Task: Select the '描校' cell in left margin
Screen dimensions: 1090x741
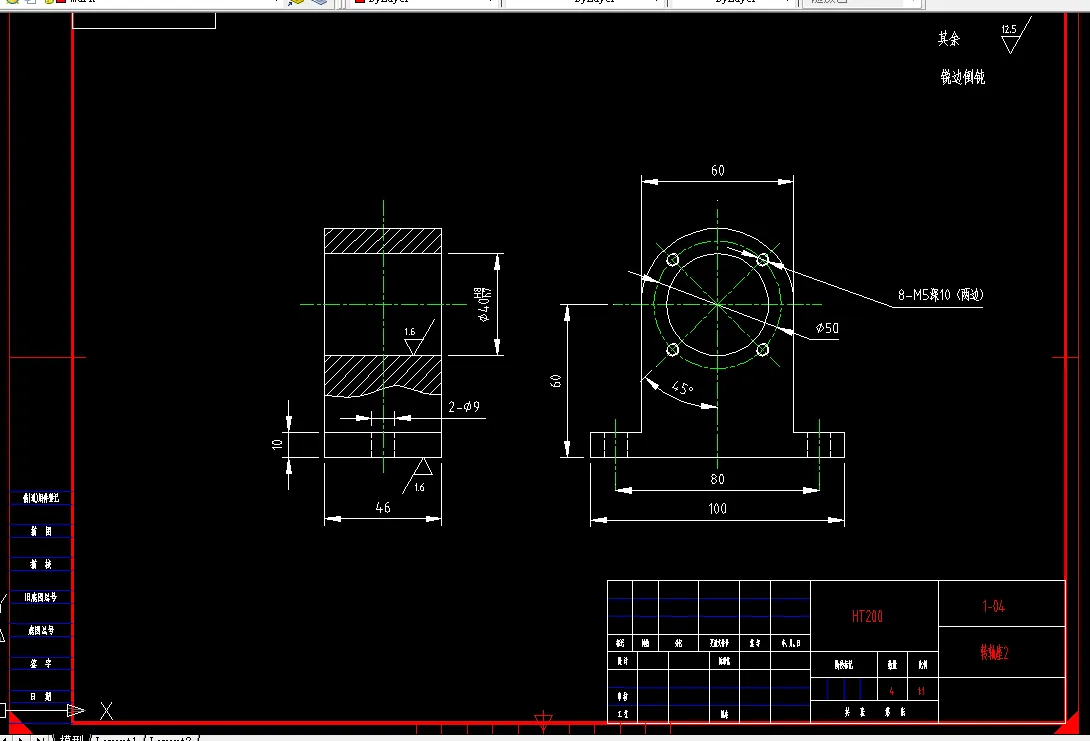Action: 41,564
